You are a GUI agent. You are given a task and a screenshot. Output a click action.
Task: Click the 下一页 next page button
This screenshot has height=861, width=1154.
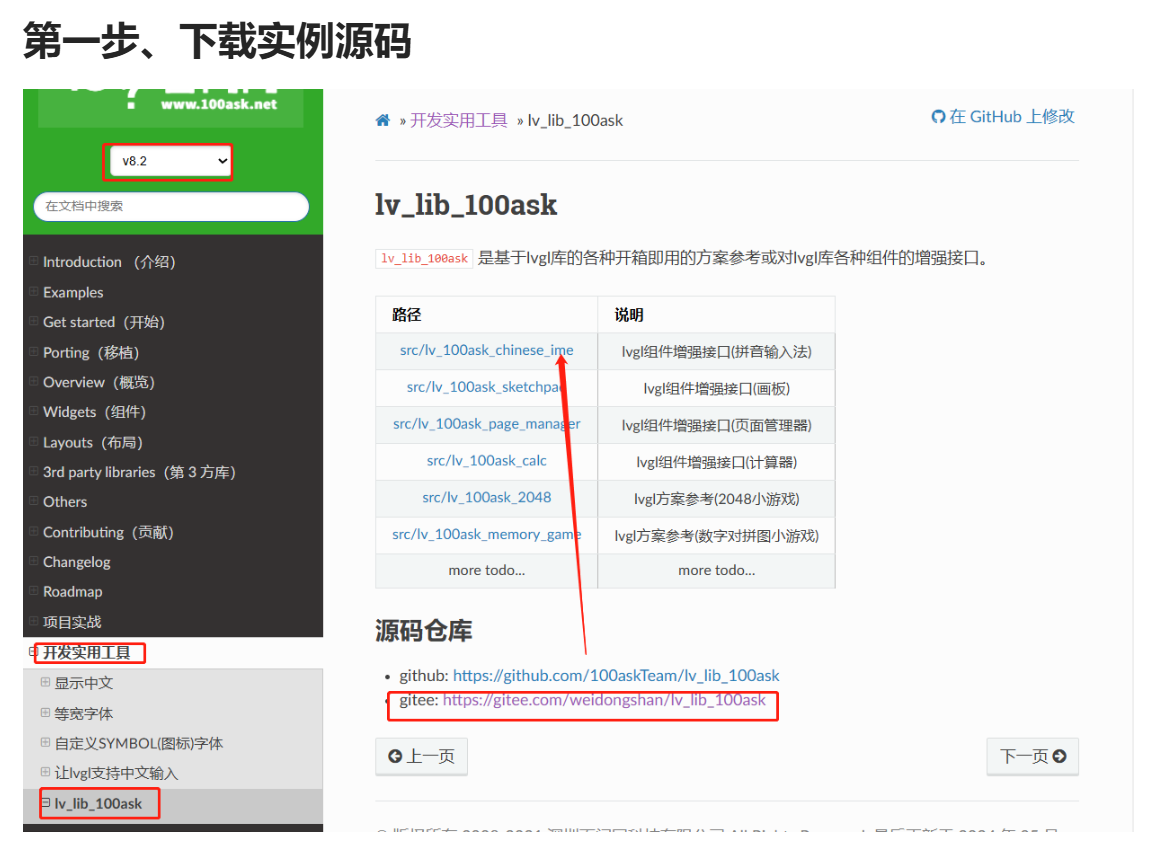click(1033, 757)
